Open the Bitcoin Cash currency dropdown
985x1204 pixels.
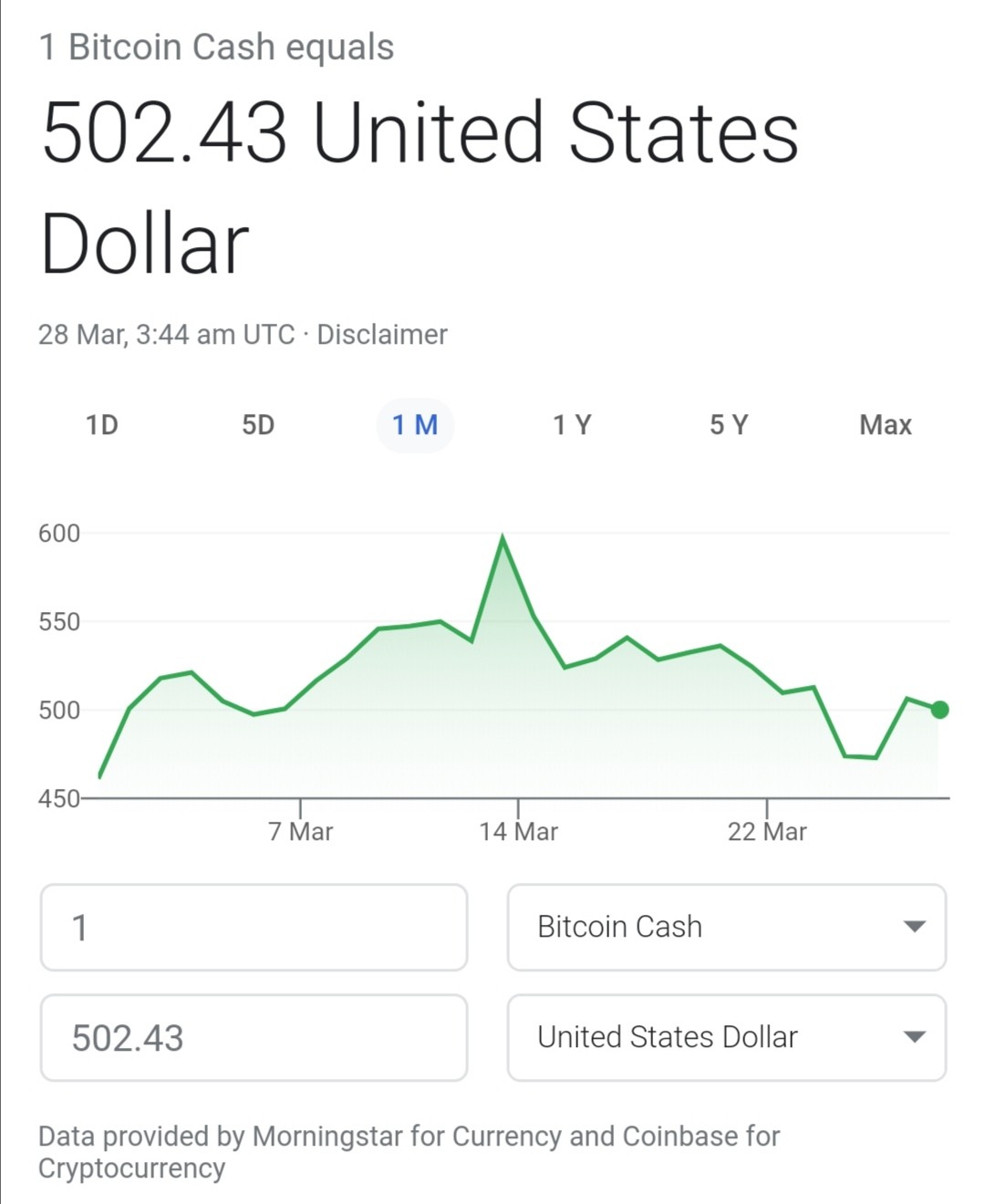tap(726, 927)
